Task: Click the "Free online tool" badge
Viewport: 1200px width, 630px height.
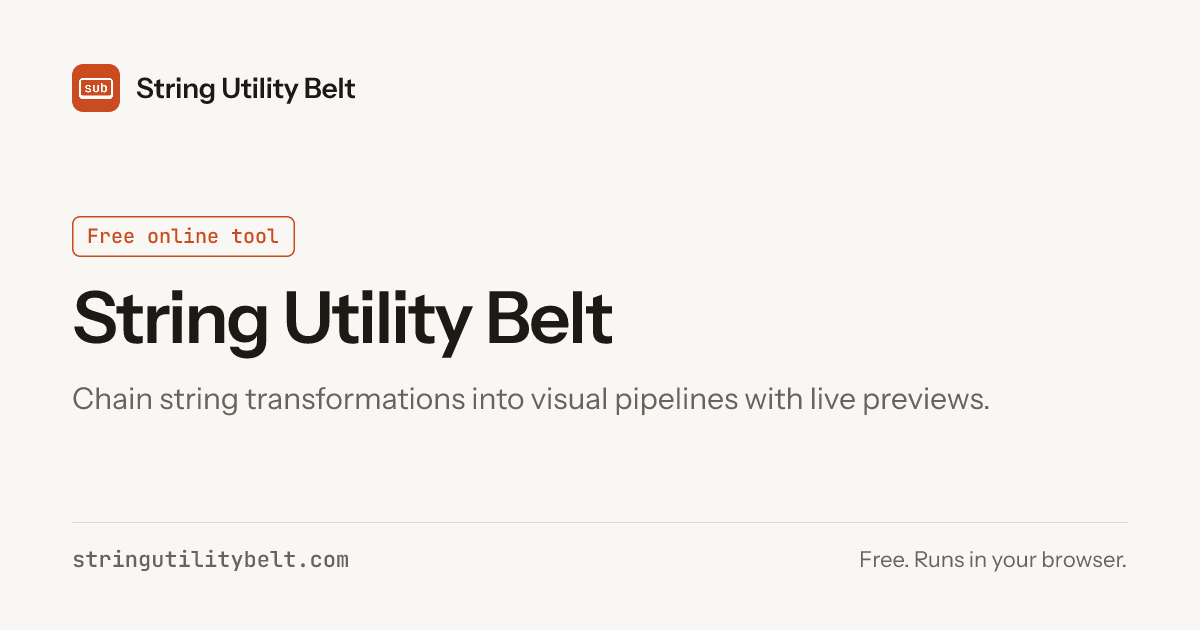Action: (183, 236)
